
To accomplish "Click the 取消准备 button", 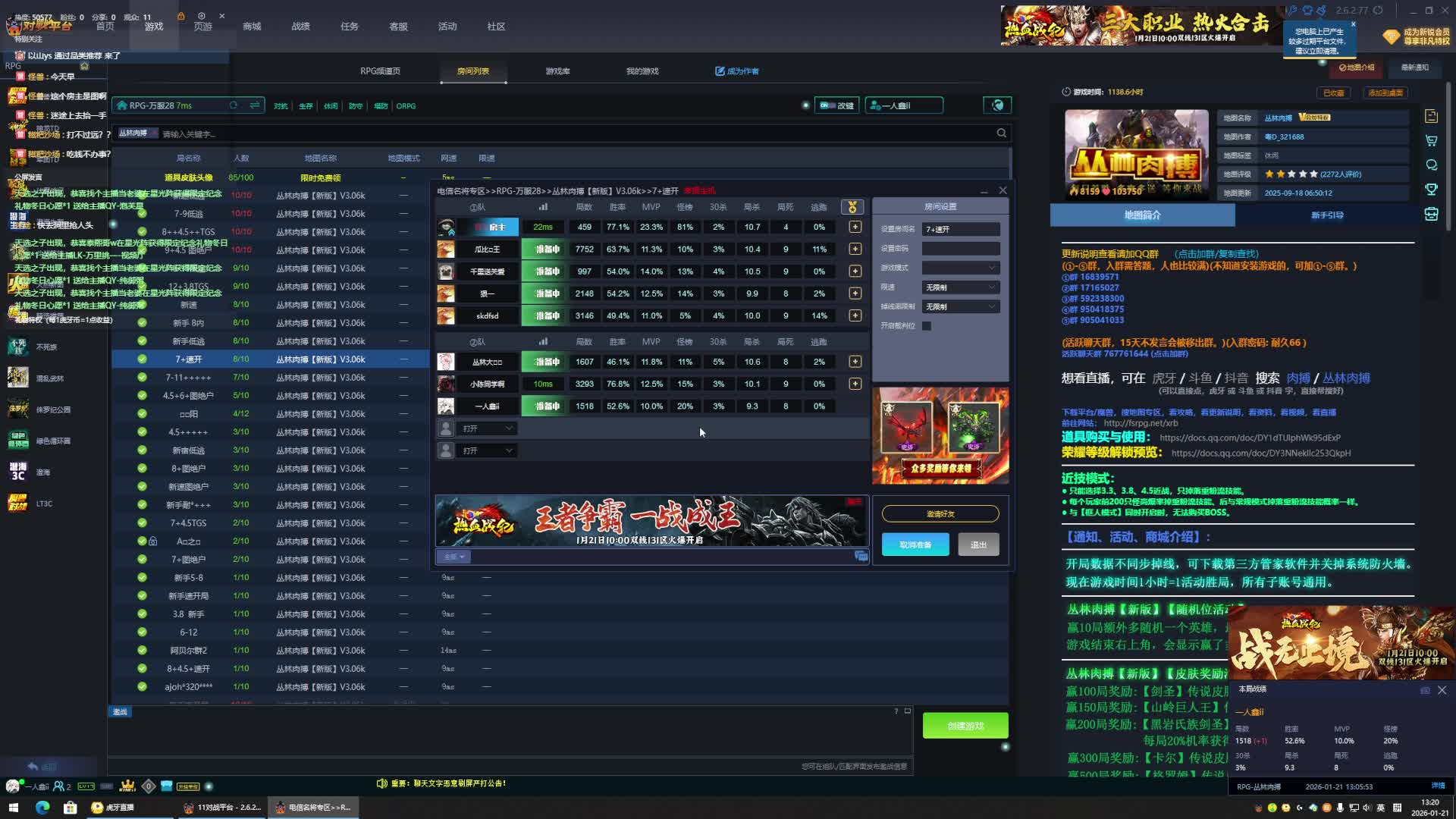I will 915,544.
